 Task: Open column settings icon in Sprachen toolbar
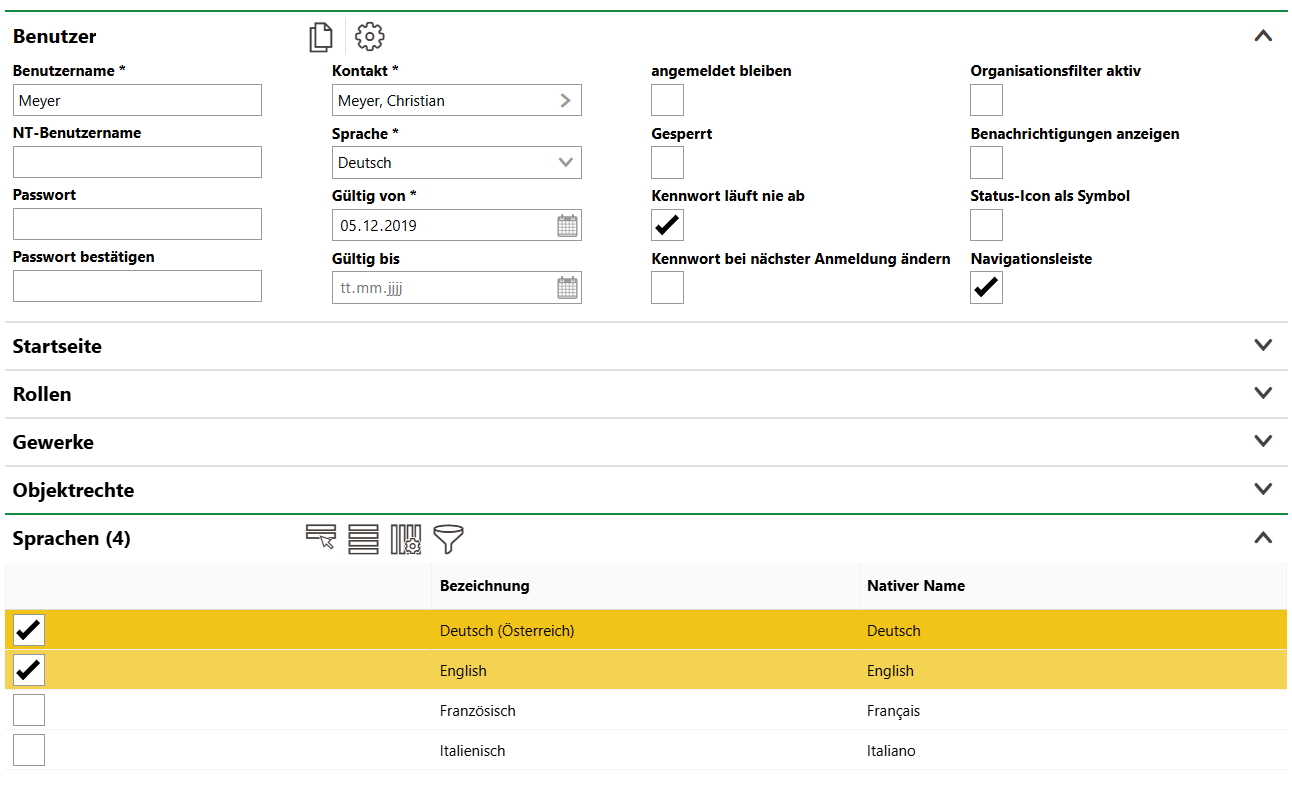tap(406, 539)
